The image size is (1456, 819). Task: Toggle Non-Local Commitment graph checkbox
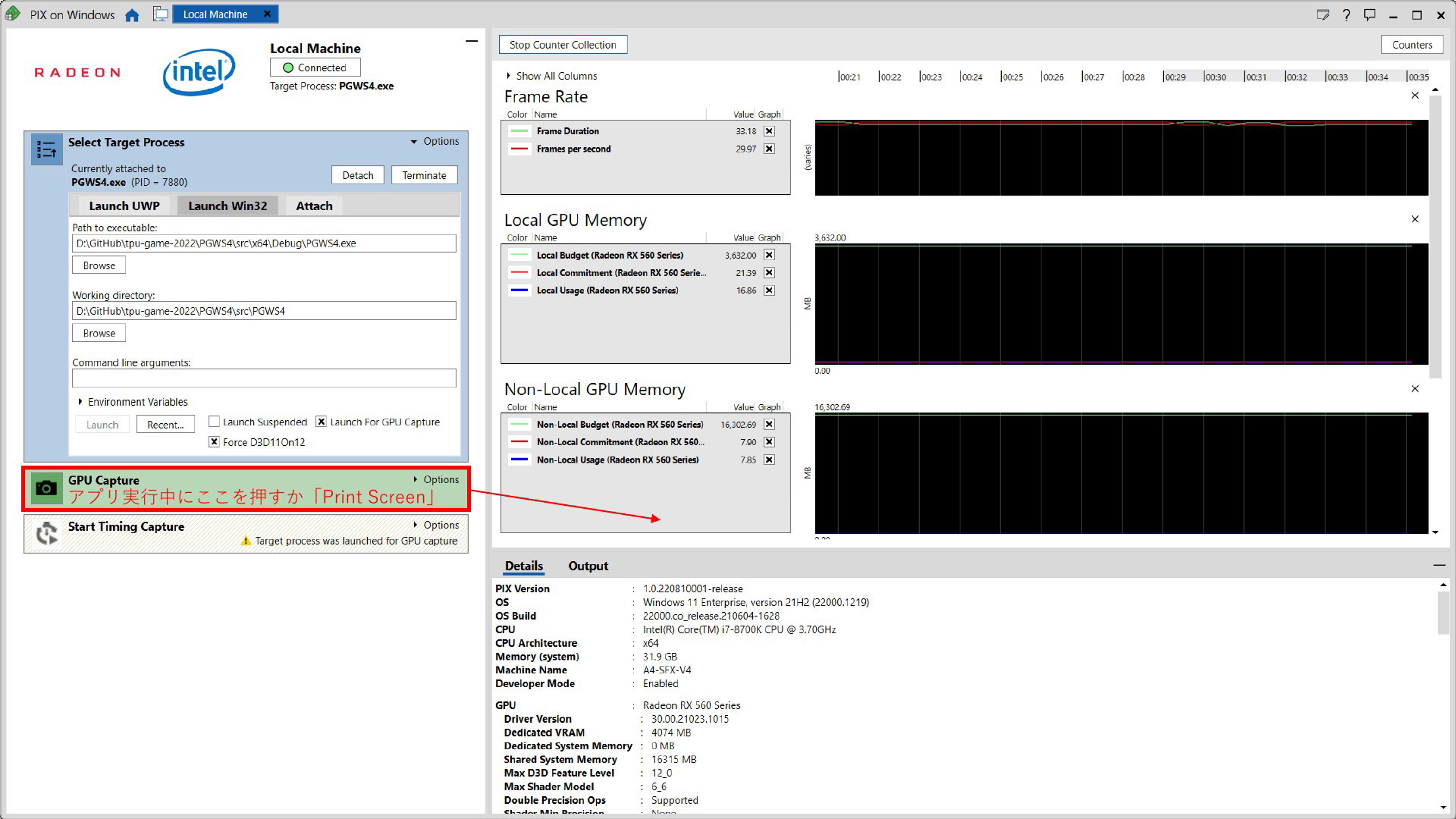[769, 442]
